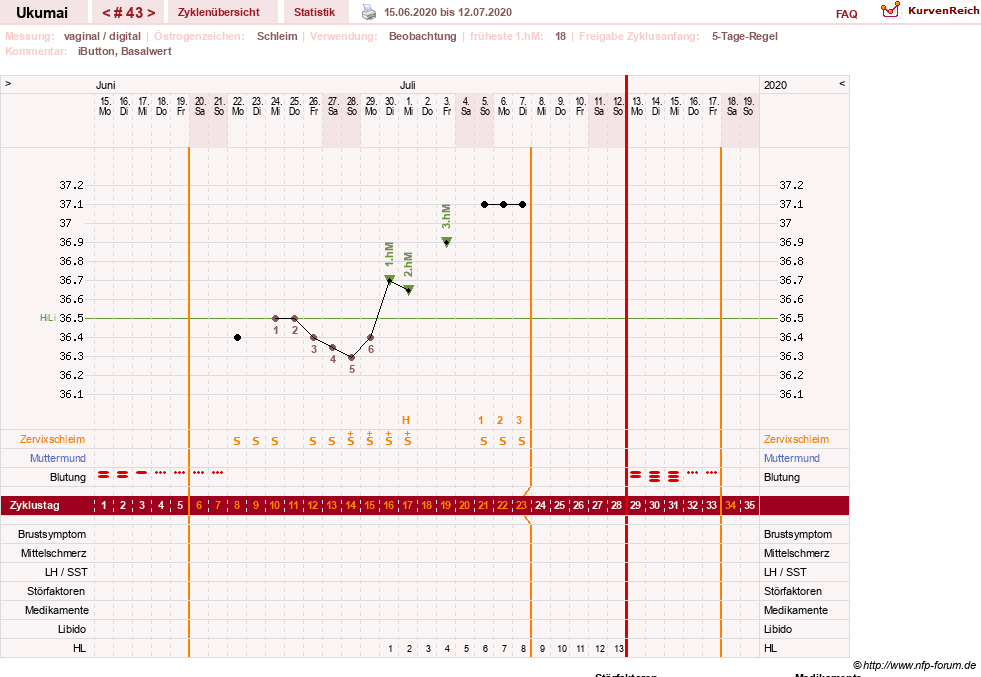981x677 pixels.
Task: Click the H mucus peak marker
Action: (x=405, y=420)
